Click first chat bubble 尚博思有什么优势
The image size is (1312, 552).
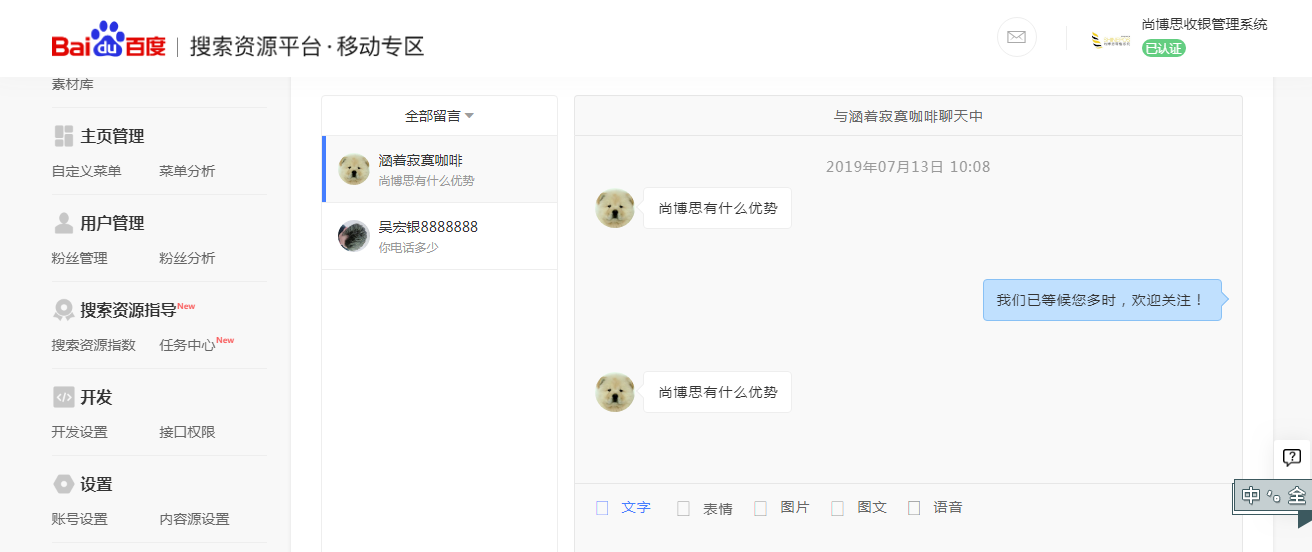pyautogui.click(x=717, y=208)
